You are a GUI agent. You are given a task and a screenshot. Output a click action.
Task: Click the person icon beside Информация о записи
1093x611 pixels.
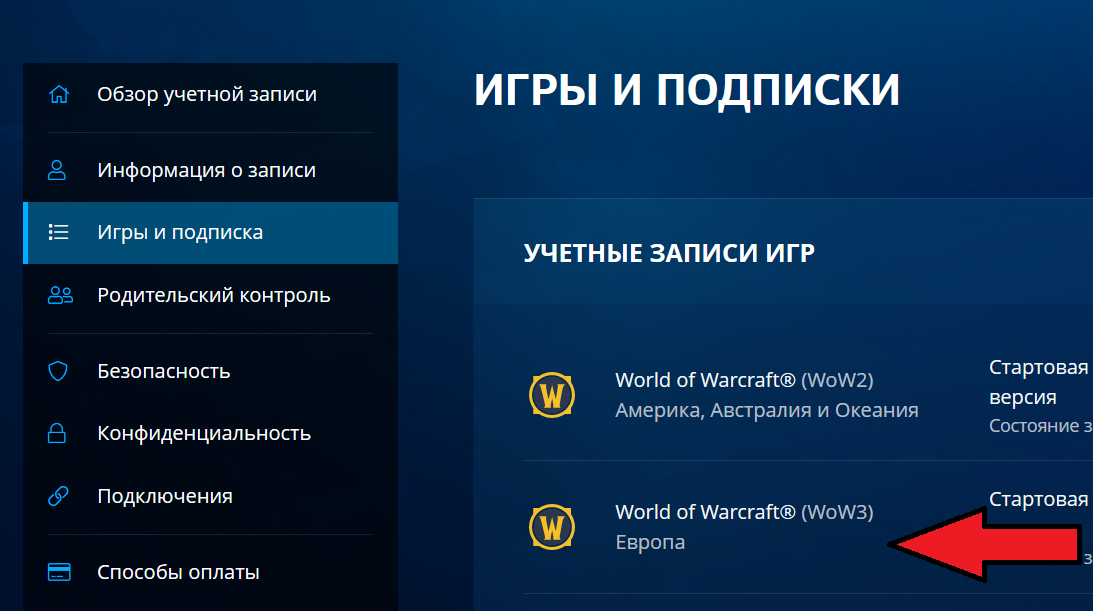point(57,170)
